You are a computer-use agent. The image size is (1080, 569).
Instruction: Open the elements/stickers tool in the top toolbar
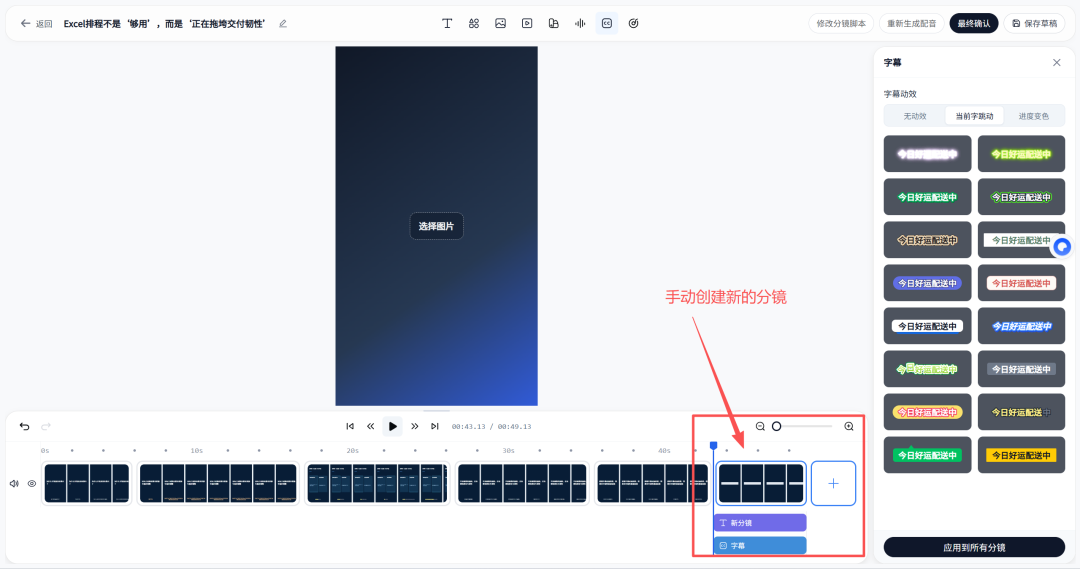tap(474, 23)
